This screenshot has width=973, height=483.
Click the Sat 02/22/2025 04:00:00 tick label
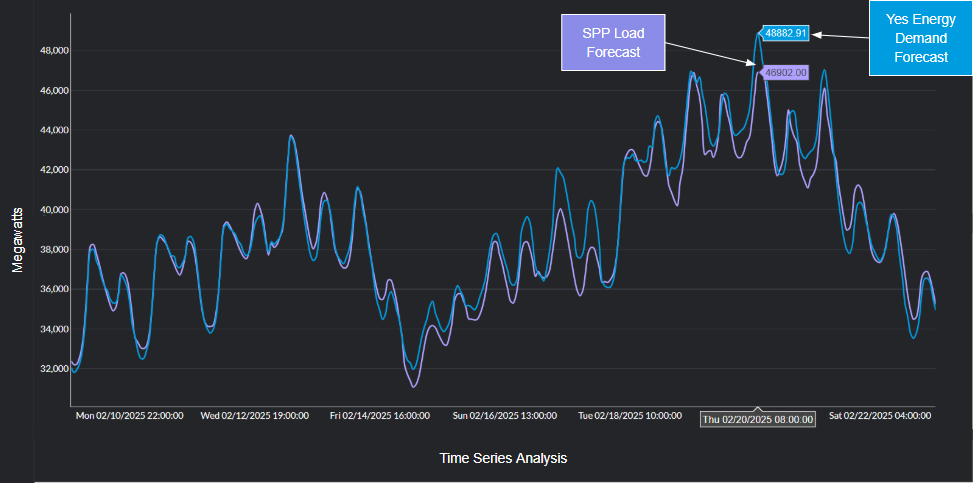click(x=881, y=415)
